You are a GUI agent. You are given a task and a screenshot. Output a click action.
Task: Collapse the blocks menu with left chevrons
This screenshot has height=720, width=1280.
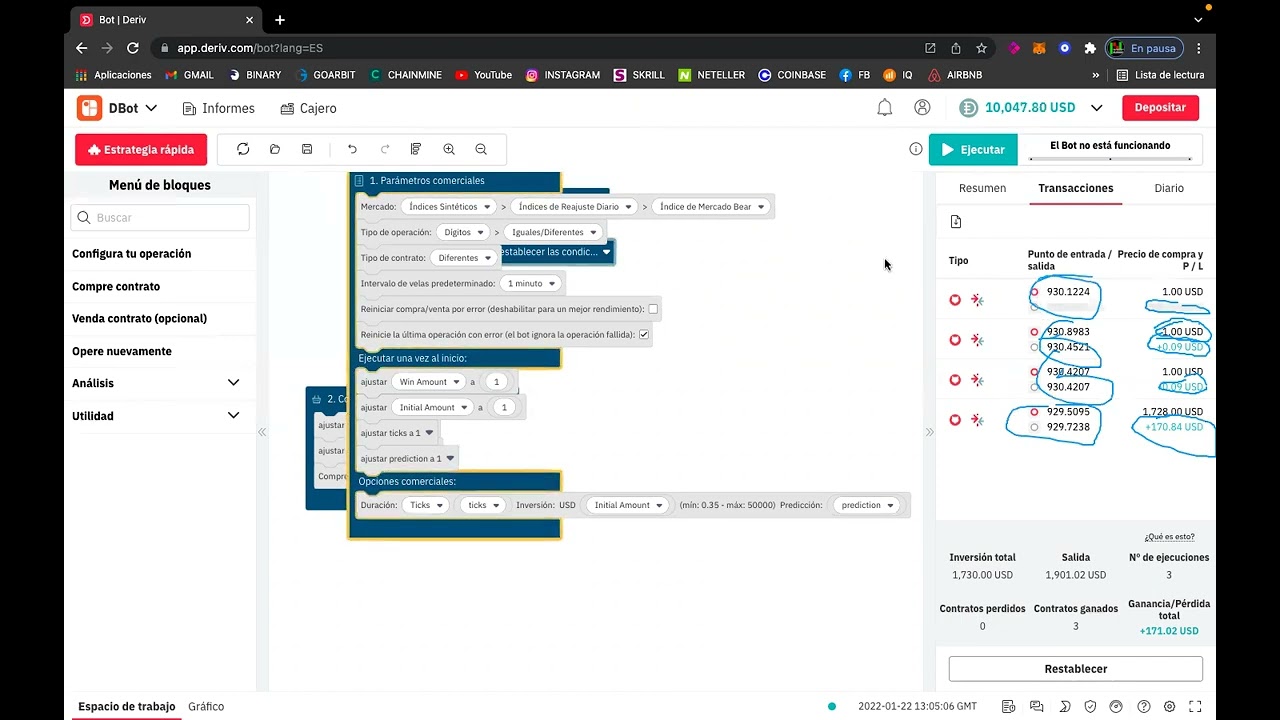[x=262, y=432]
